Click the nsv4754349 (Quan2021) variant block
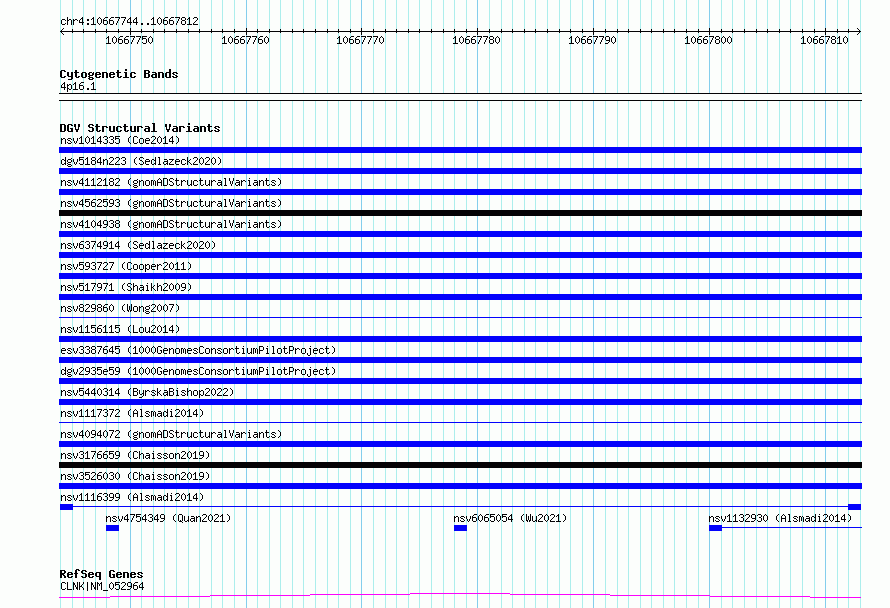Image resolution: width=890 pixels, height=608 pixels. click(112, 528)
